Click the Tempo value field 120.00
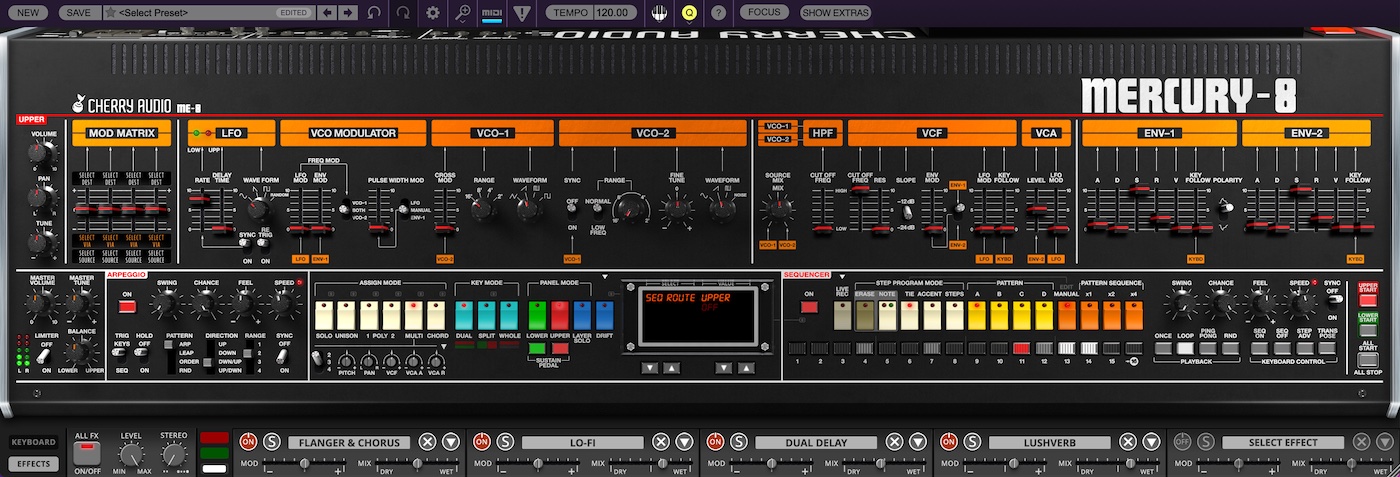The width and height of the screenshot is (1400, 477). [x=612, y=13]
